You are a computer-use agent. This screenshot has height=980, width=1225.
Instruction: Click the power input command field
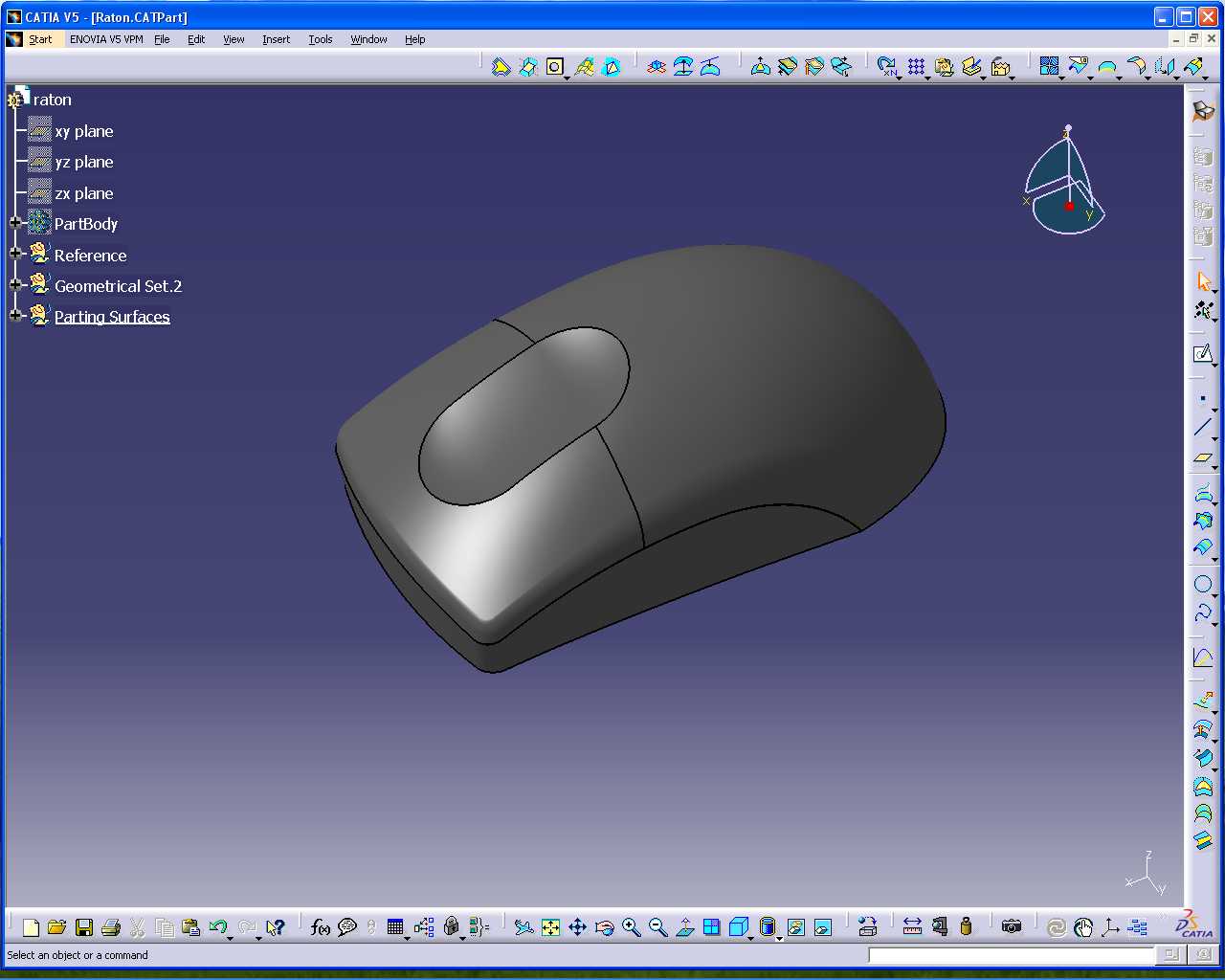(x=1012, y=954)
